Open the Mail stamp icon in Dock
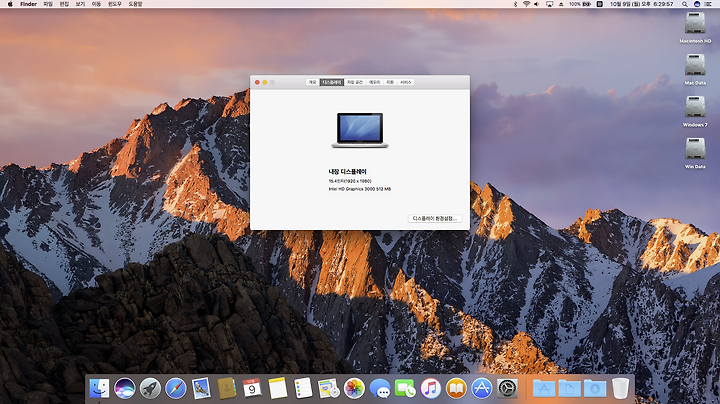 pyautogui.click(x=201, y=388)
